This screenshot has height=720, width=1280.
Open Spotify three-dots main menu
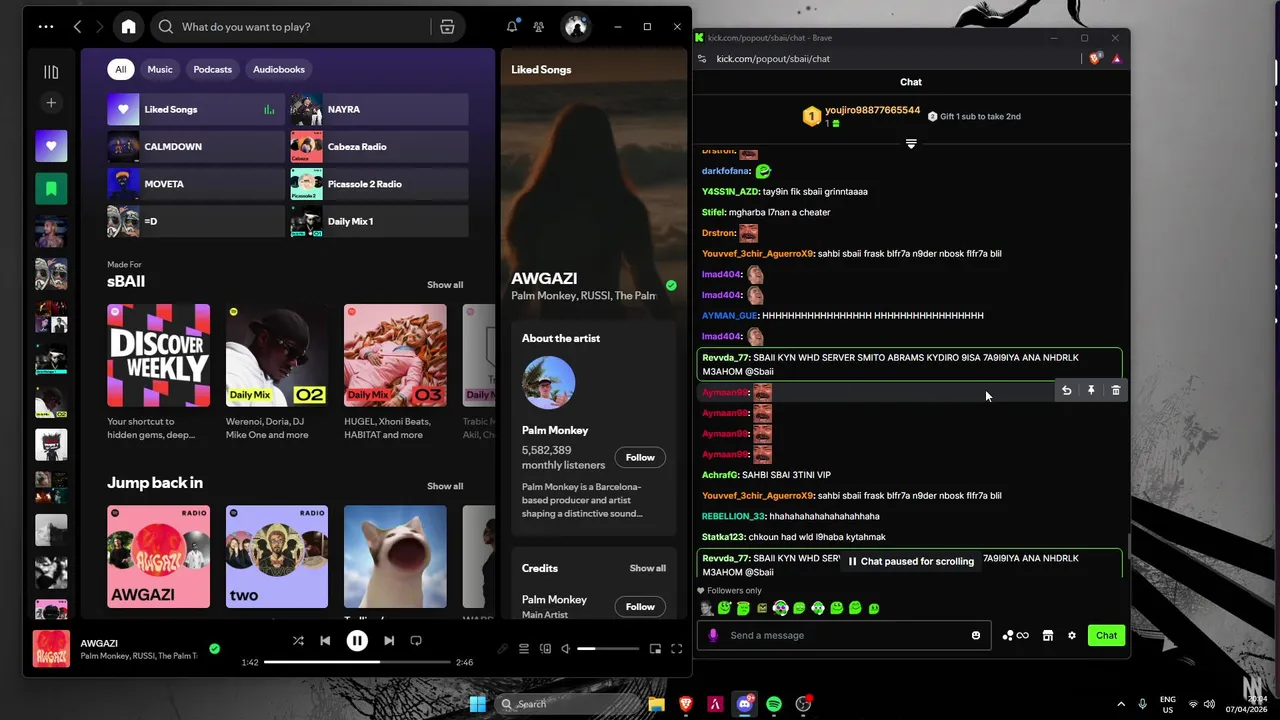[x=46, y=27]
